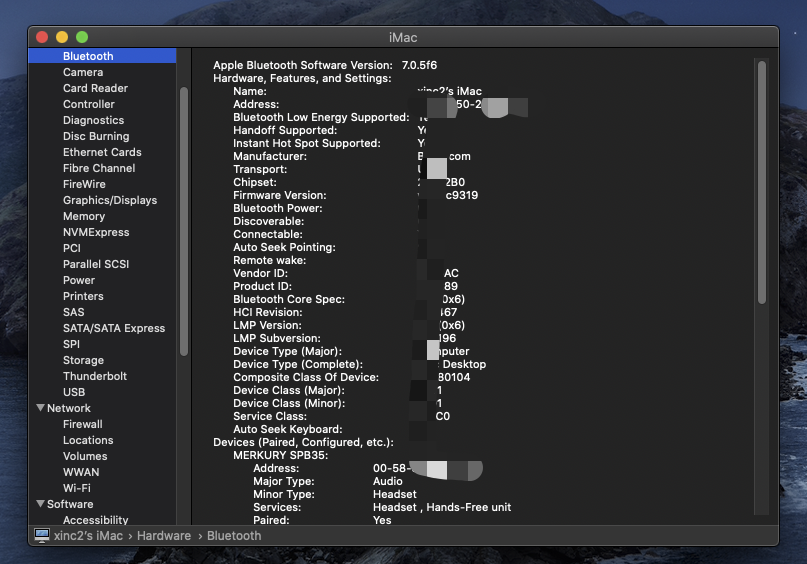Screen dimensions: 807x564
Task: Click 'Instant Hot Spot Supported:' label
Action: tap(307, 143)
